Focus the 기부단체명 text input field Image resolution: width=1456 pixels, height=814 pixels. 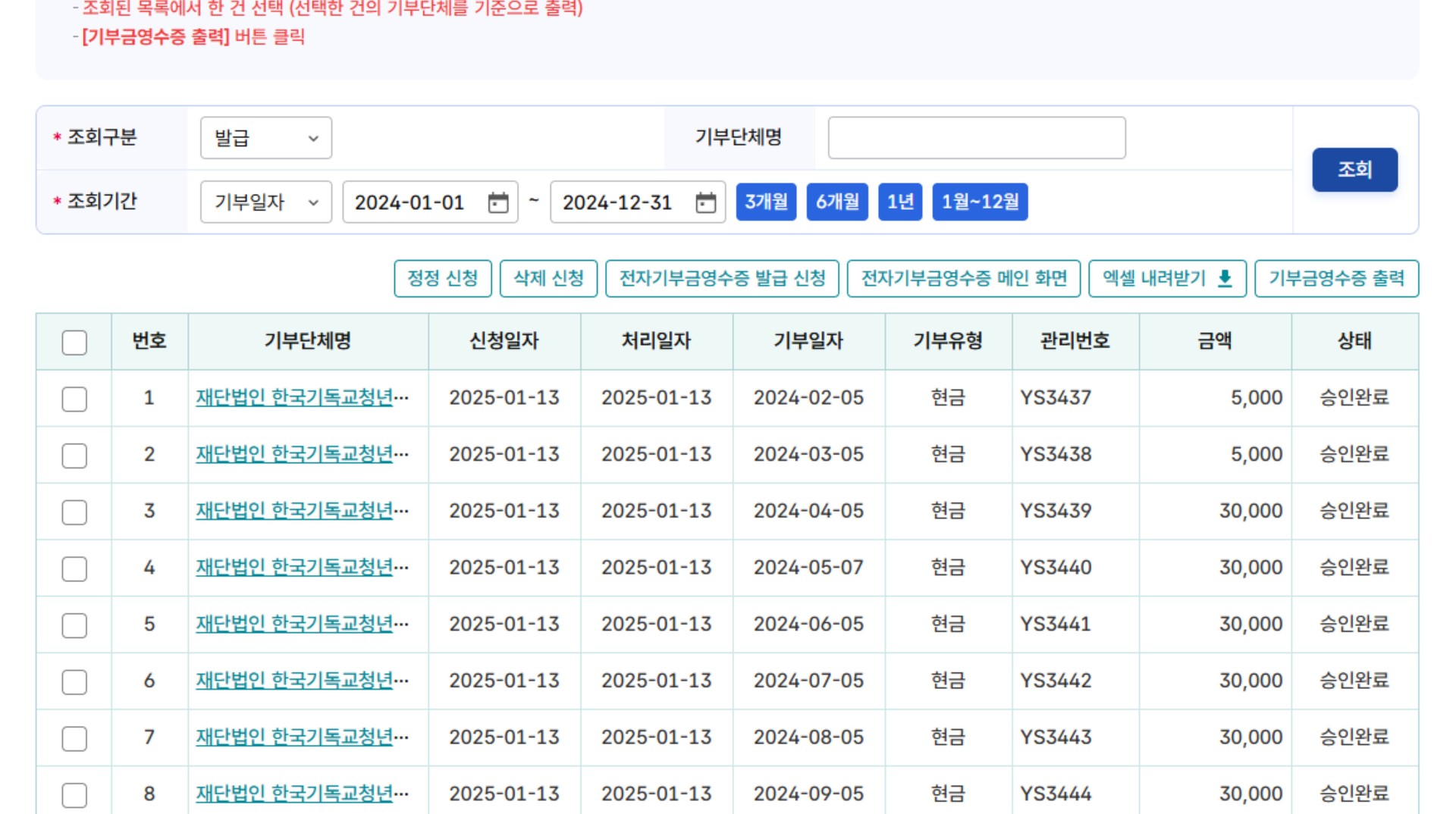[x=977, y=138]
